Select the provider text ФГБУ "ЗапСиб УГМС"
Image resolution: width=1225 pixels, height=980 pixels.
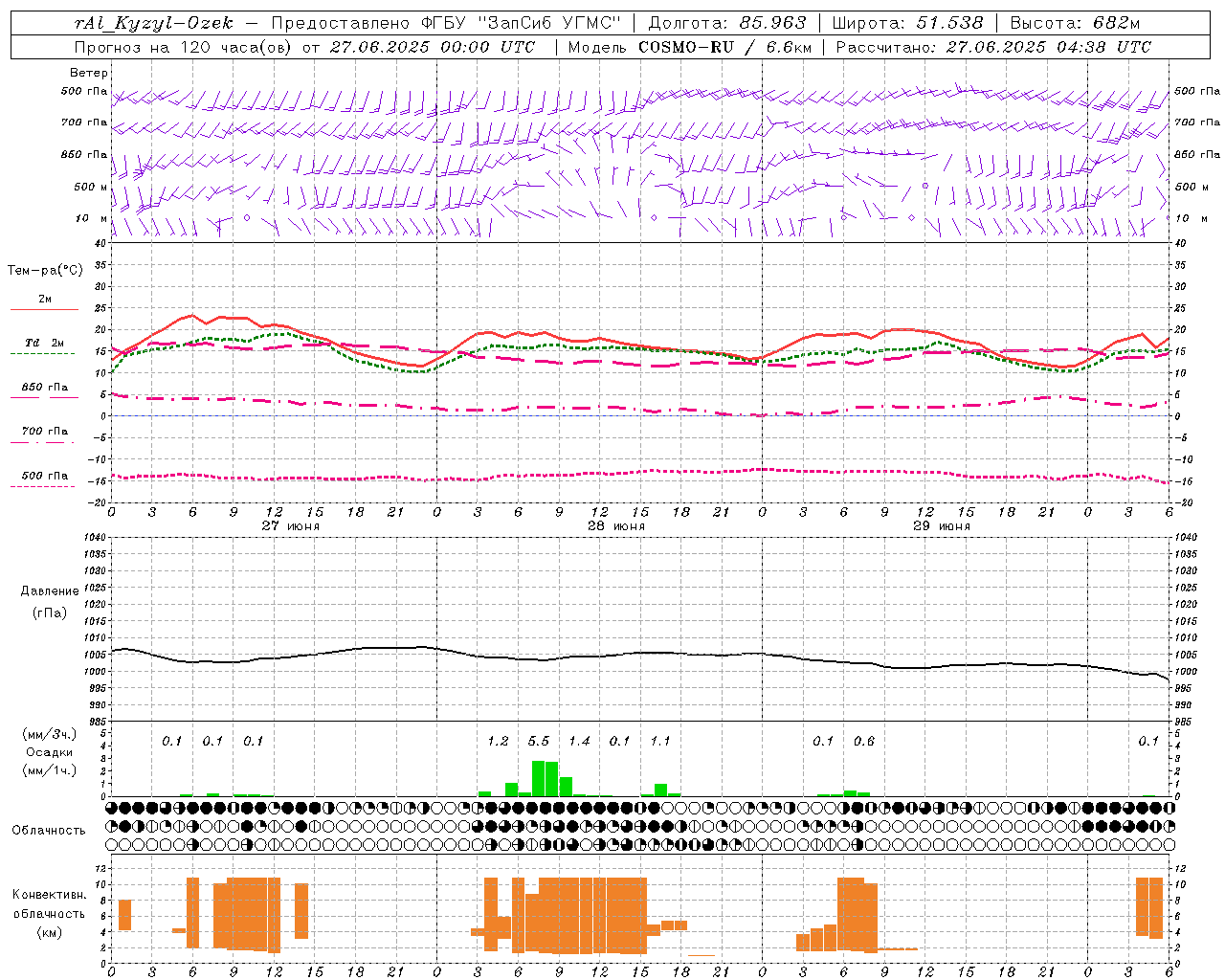(x=521, y=23)
